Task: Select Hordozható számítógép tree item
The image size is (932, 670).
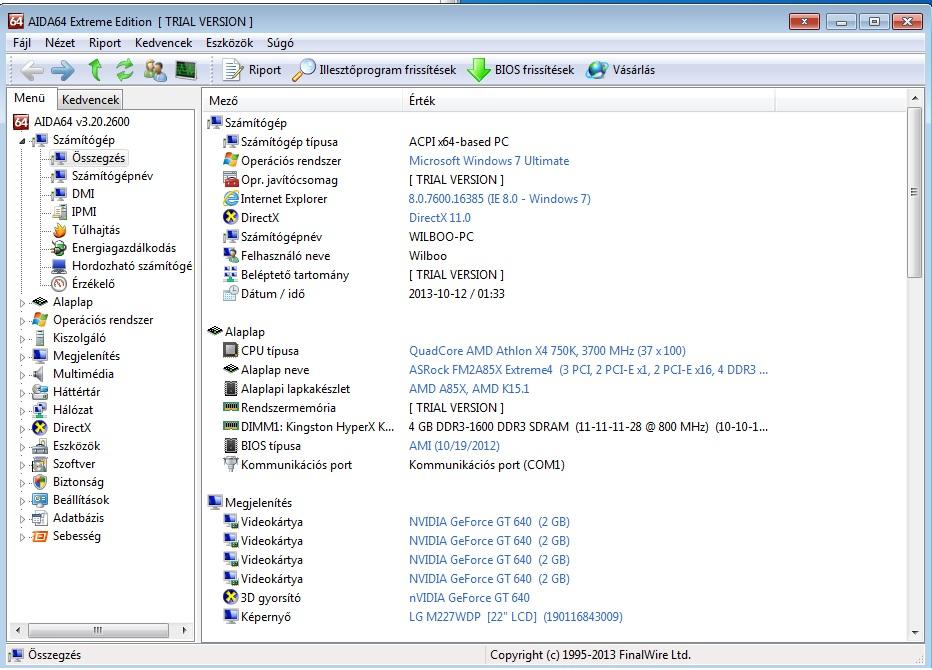Action: (x=132, y=266)
